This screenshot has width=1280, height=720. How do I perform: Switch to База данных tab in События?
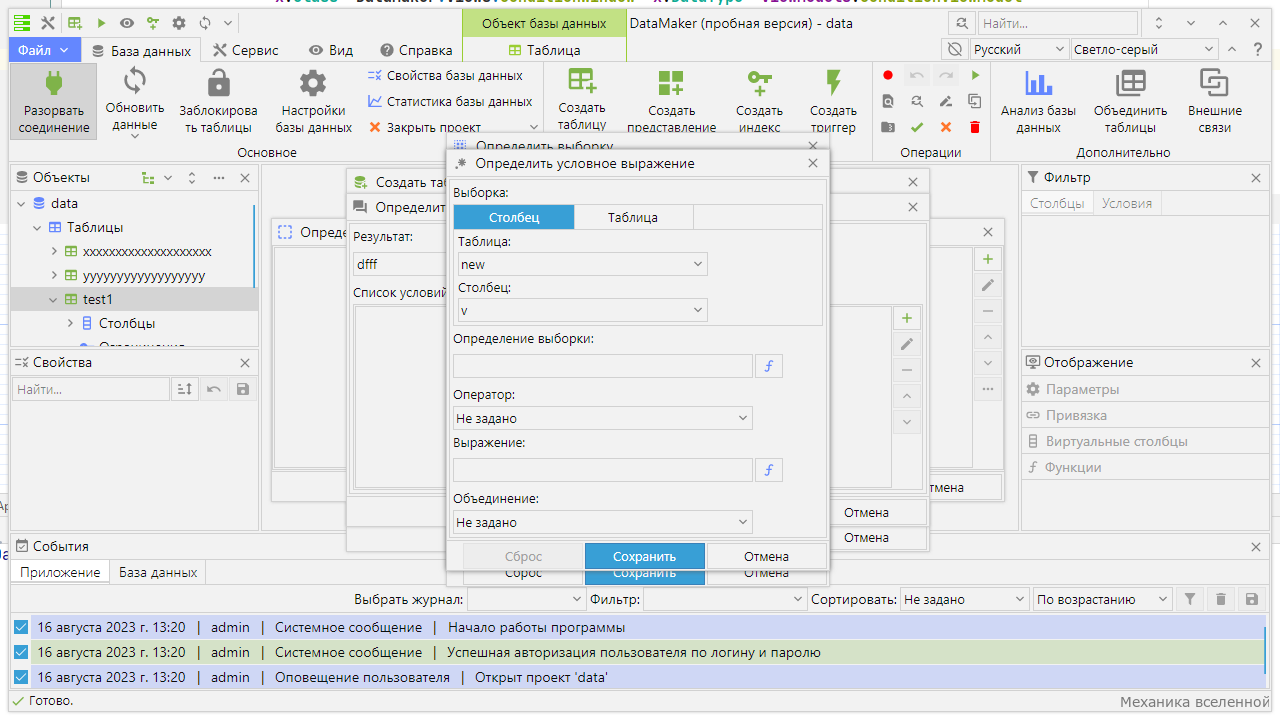(x=158, y=572)
